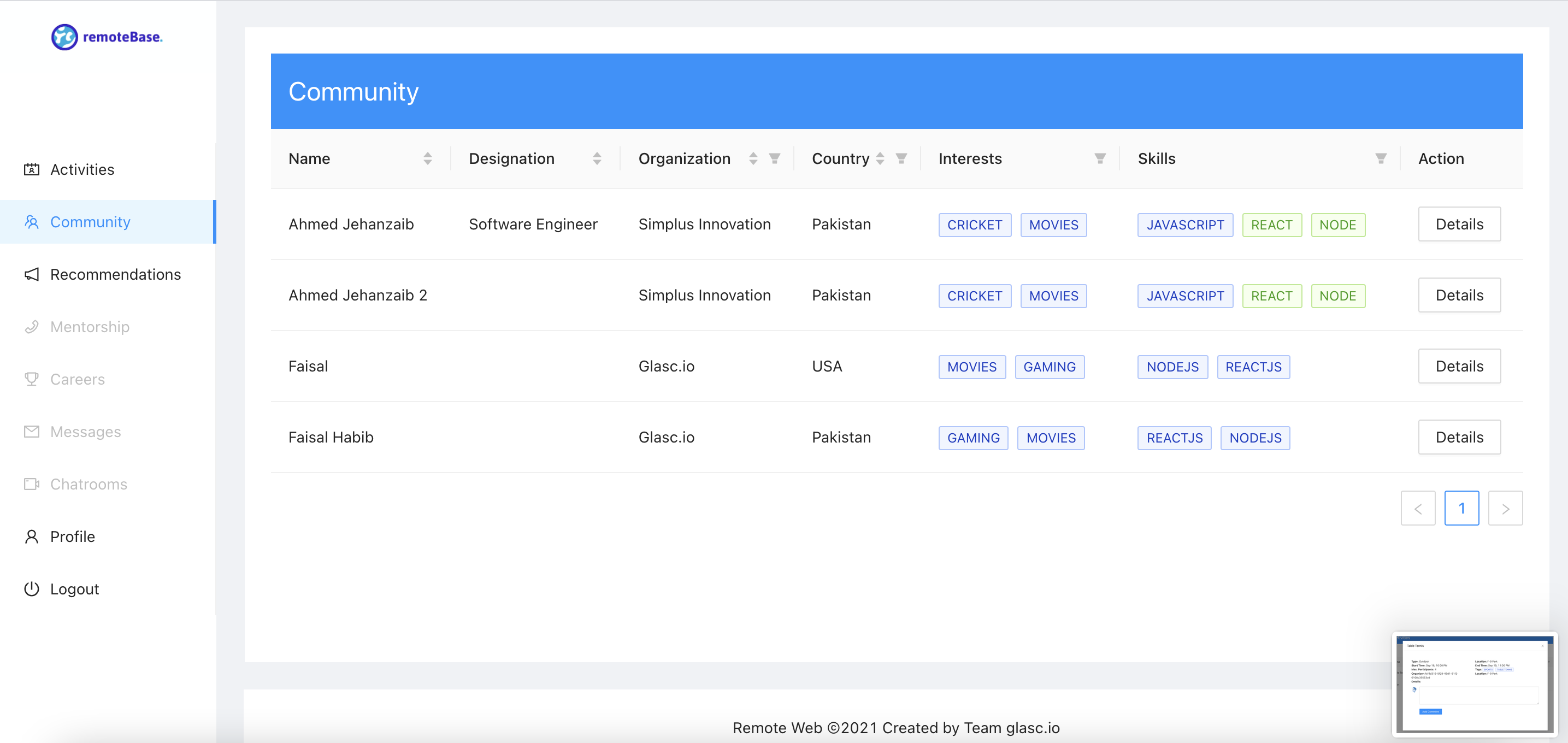Open the Profile menu item

pyautogui.click(x=73, y=536)
